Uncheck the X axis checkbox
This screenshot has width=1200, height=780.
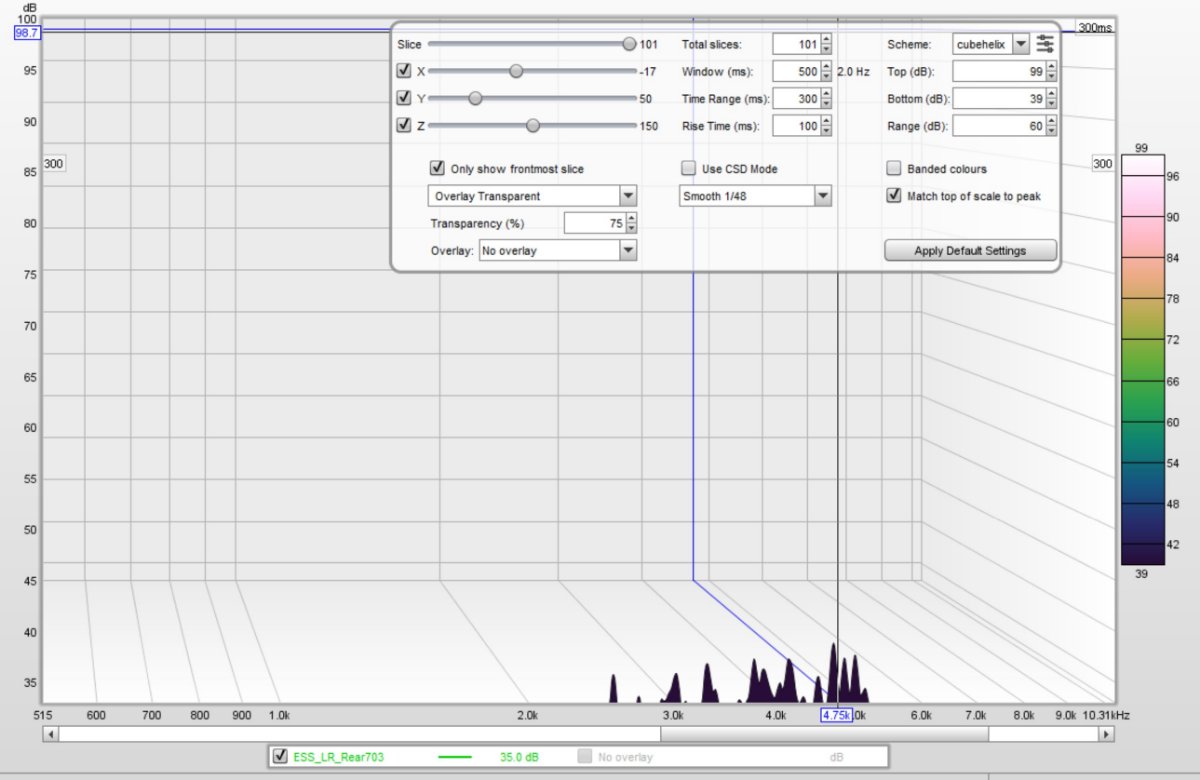404,71
